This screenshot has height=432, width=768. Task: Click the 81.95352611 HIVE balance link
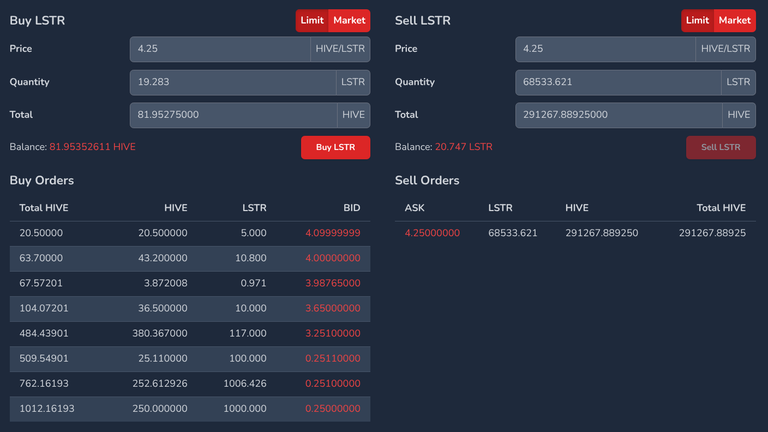pos(93,147)
